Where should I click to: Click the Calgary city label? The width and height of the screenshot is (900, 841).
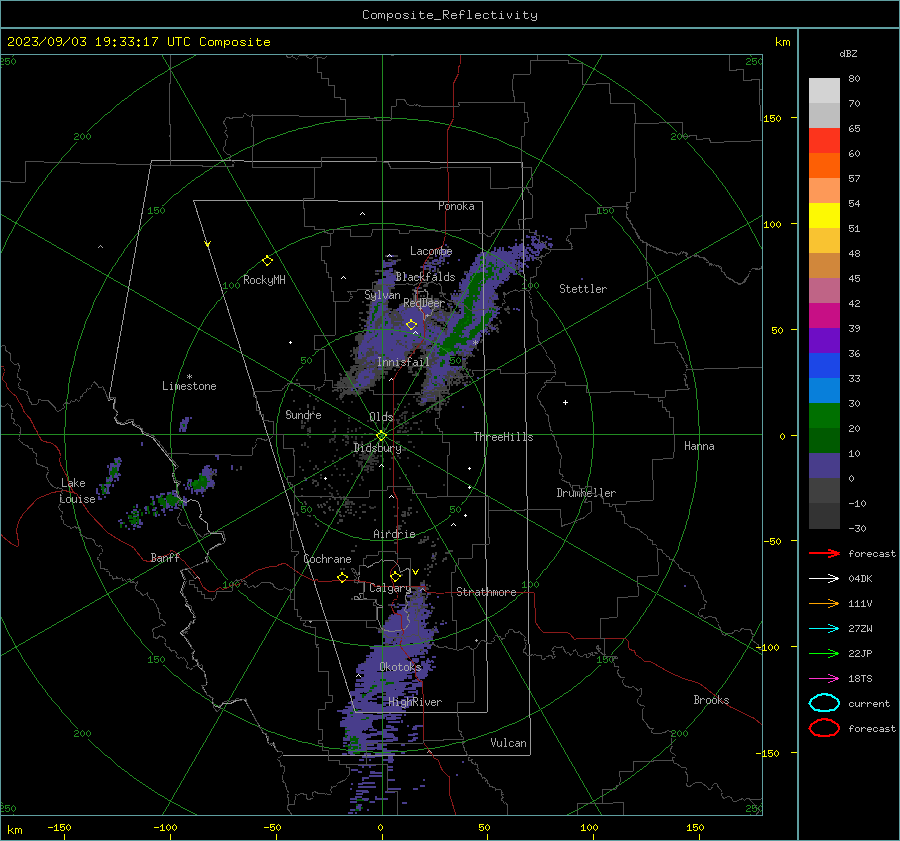point(390,588)
